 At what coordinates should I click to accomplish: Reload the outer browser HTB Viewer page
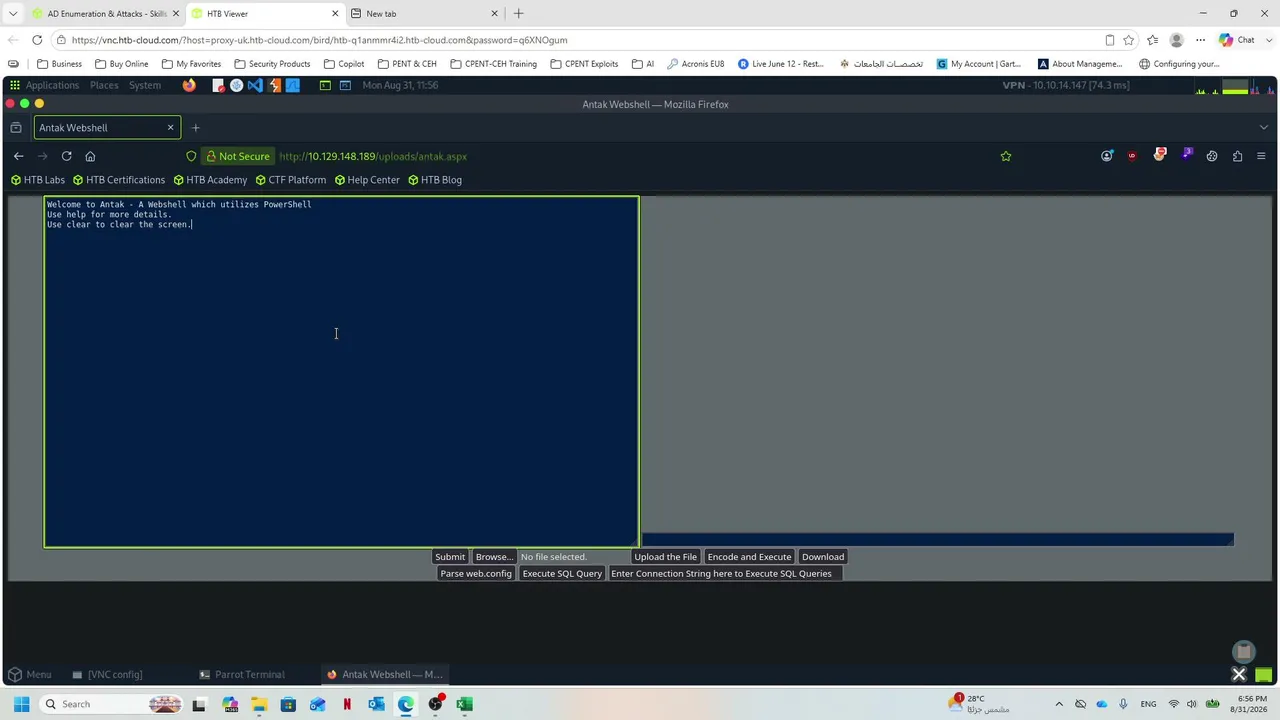click(x=37, y=40)
